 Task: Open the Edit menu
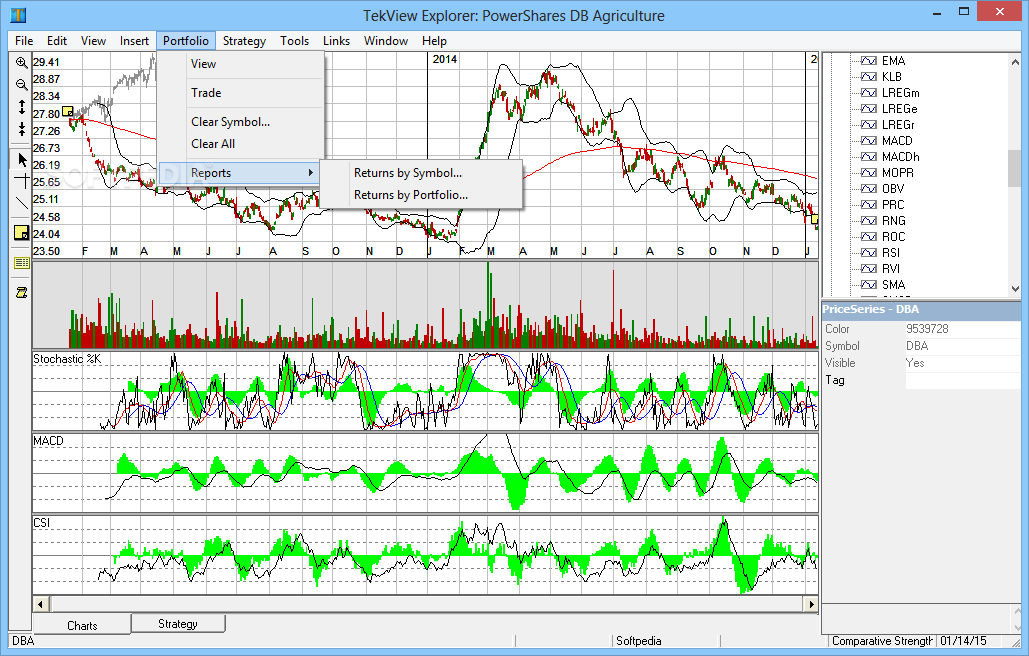(x=56, y=41)
